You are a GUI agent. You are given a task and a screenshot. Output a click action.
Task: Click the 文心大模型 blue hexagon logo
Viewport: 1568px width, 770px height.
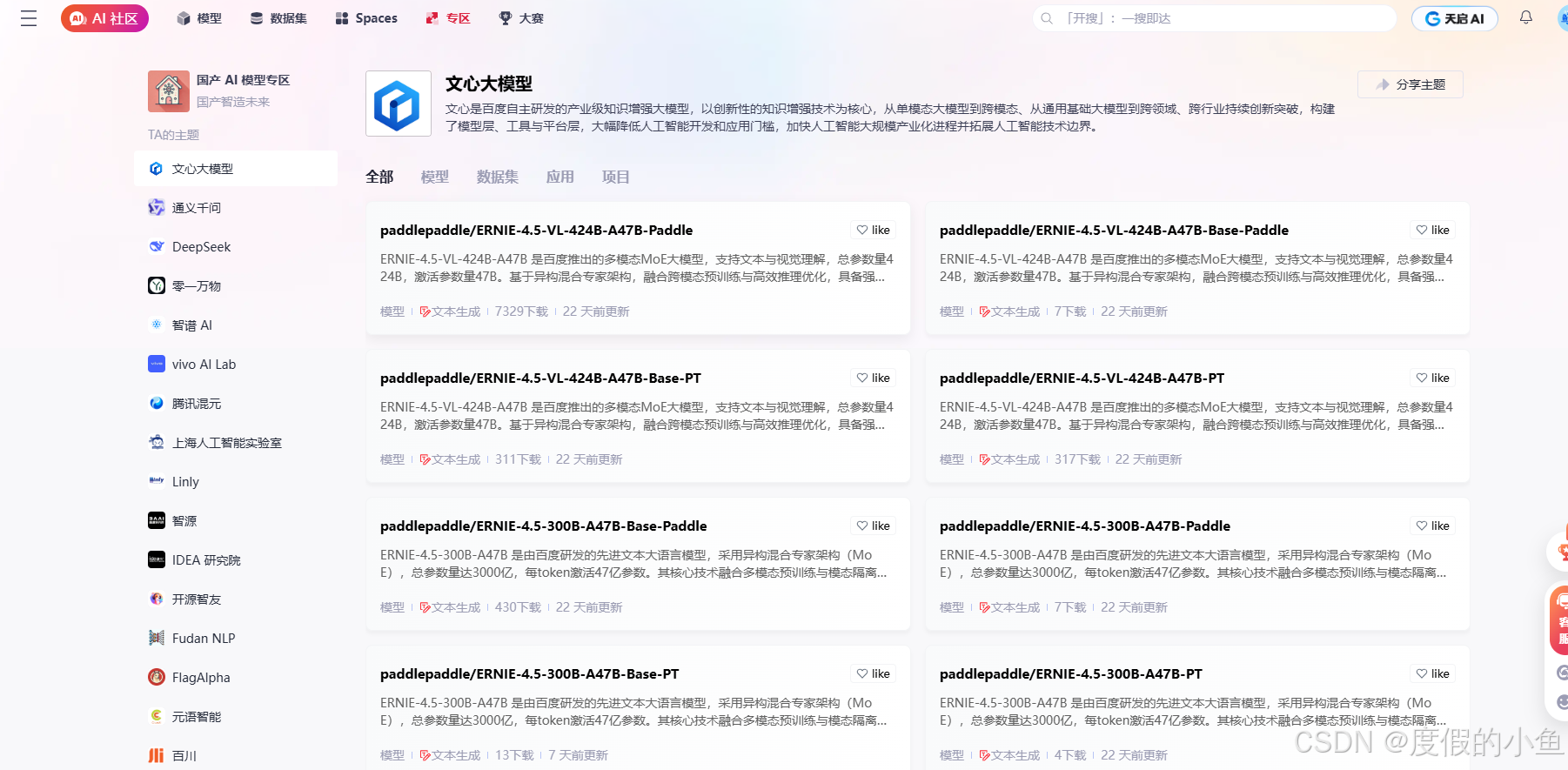399,104
